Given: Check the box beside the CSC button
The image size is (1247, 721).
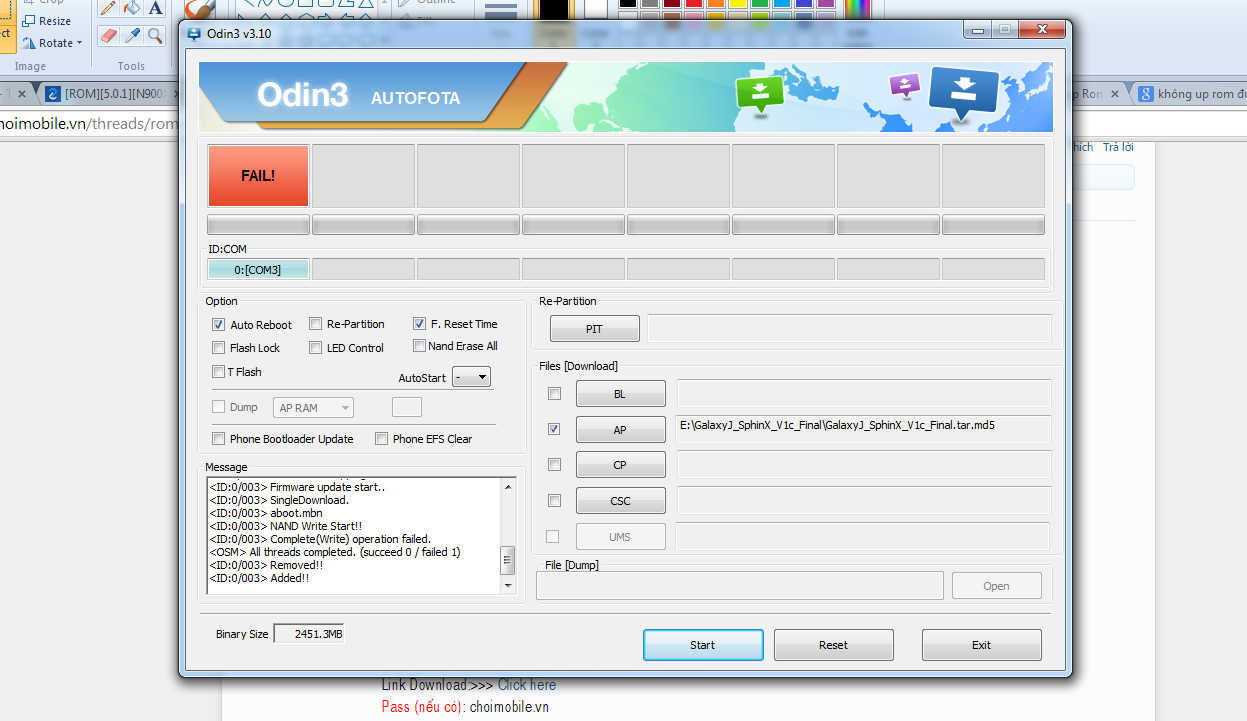Looking at the screenshot, I should 554,501.
